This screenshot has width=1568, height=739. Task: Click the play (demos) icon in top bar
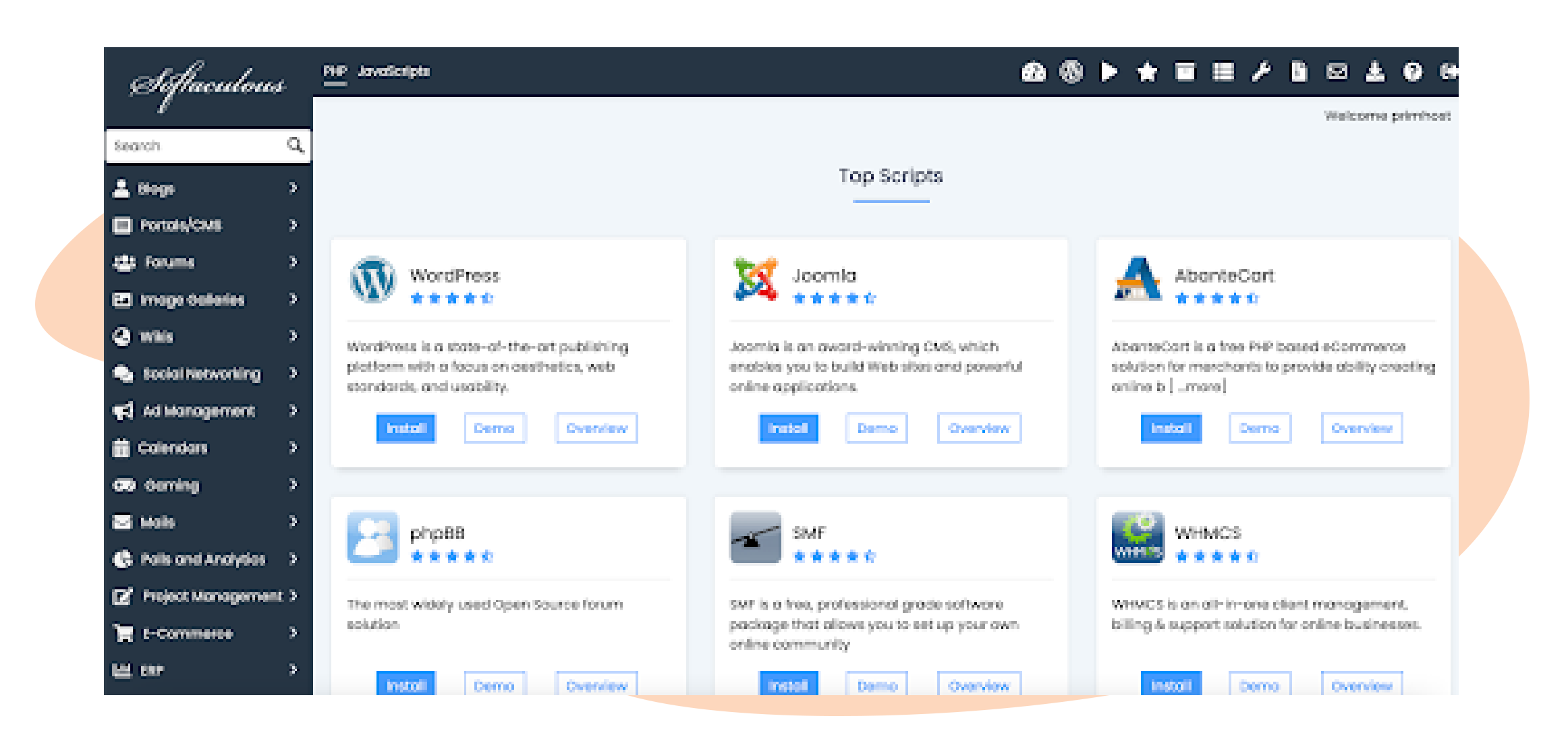[1109, 71]
